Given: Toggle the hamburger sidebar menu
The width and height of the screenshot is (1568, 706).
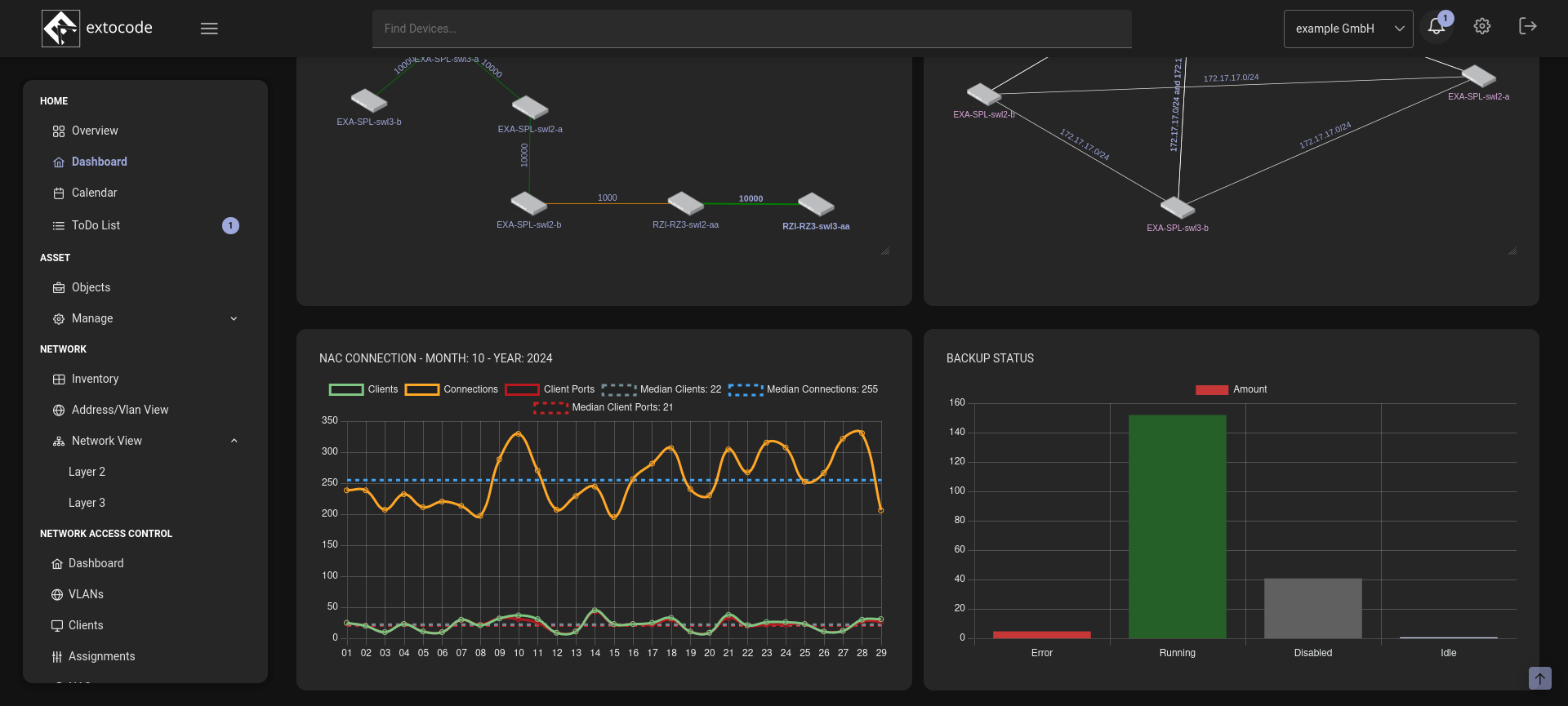Looking at the screenshot, I should coord(209,29).
